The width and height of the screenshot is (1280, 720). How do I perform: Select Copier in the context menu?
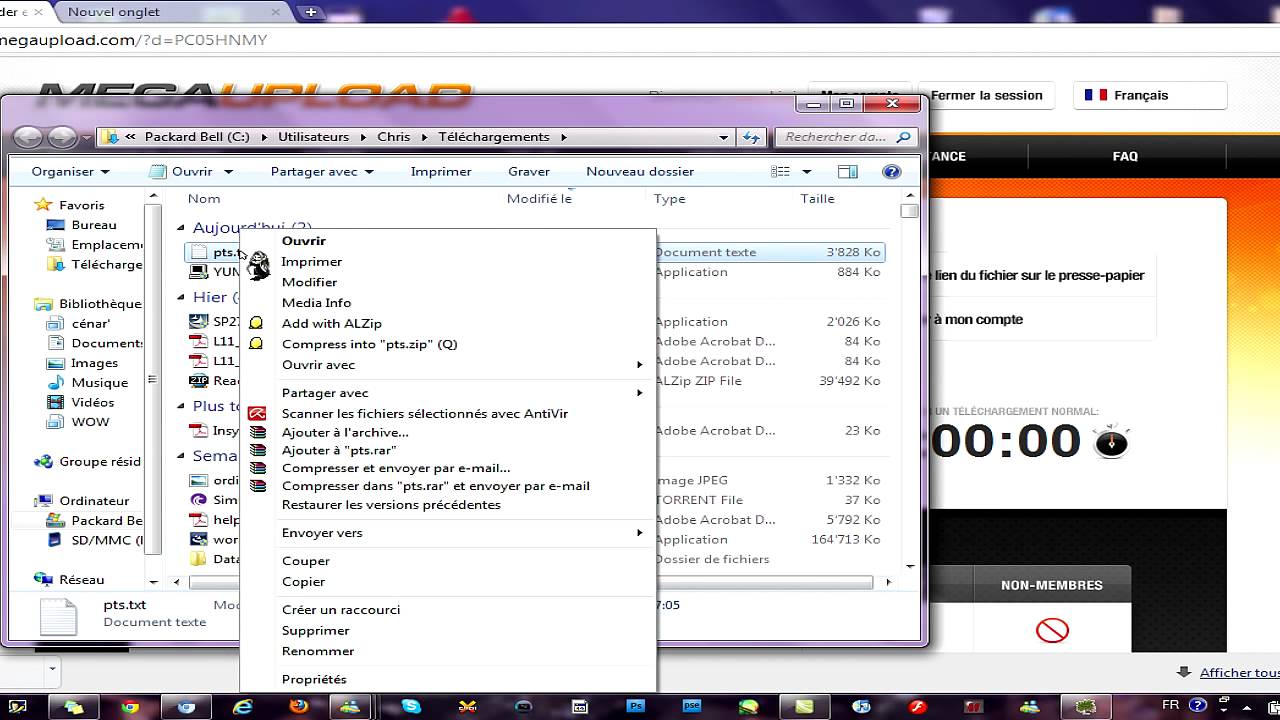[303, 581]
